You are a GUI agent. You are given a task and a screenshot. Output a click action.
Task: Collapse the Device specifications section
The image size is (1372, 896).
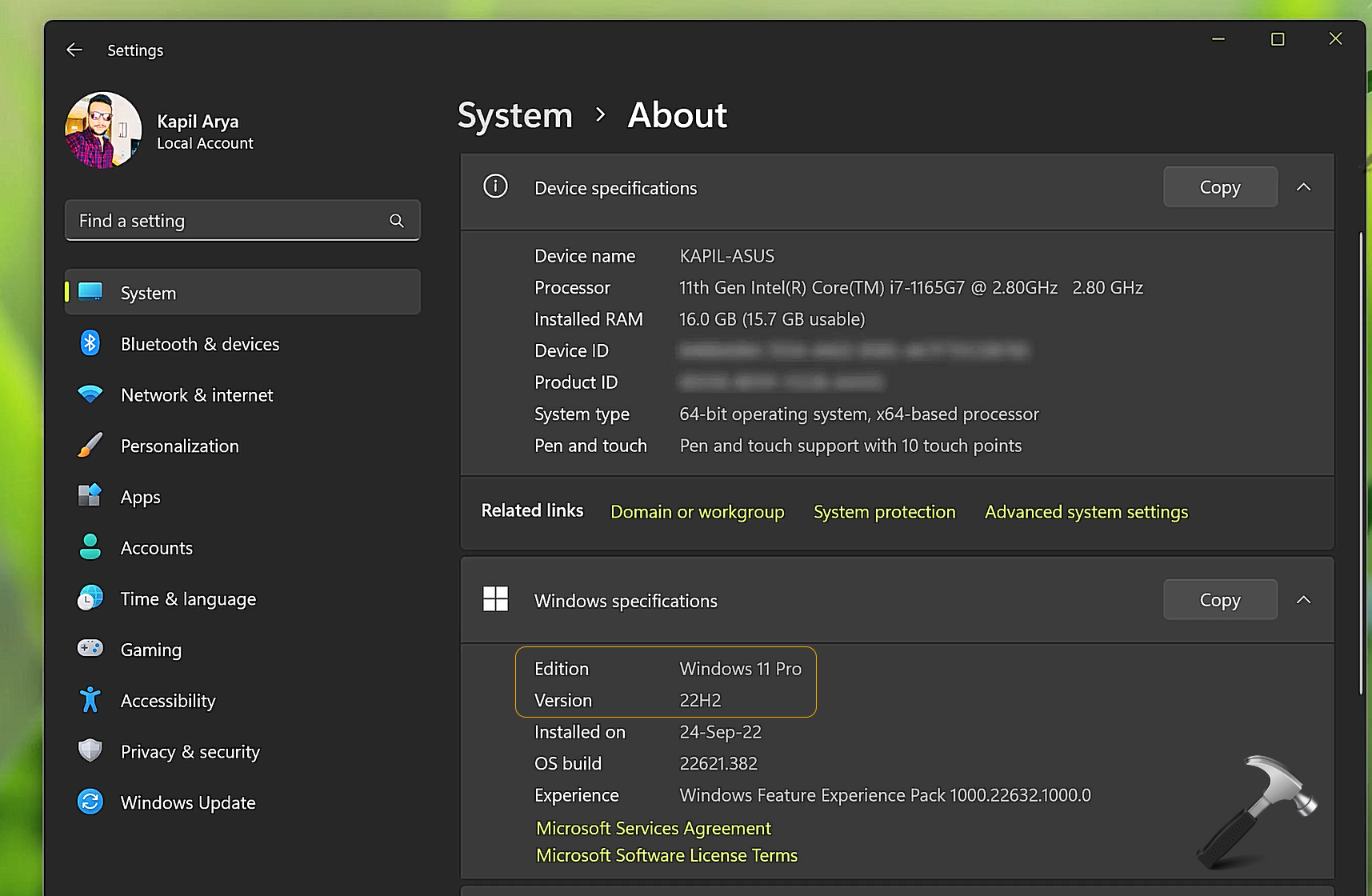(x=1303, y=187)
